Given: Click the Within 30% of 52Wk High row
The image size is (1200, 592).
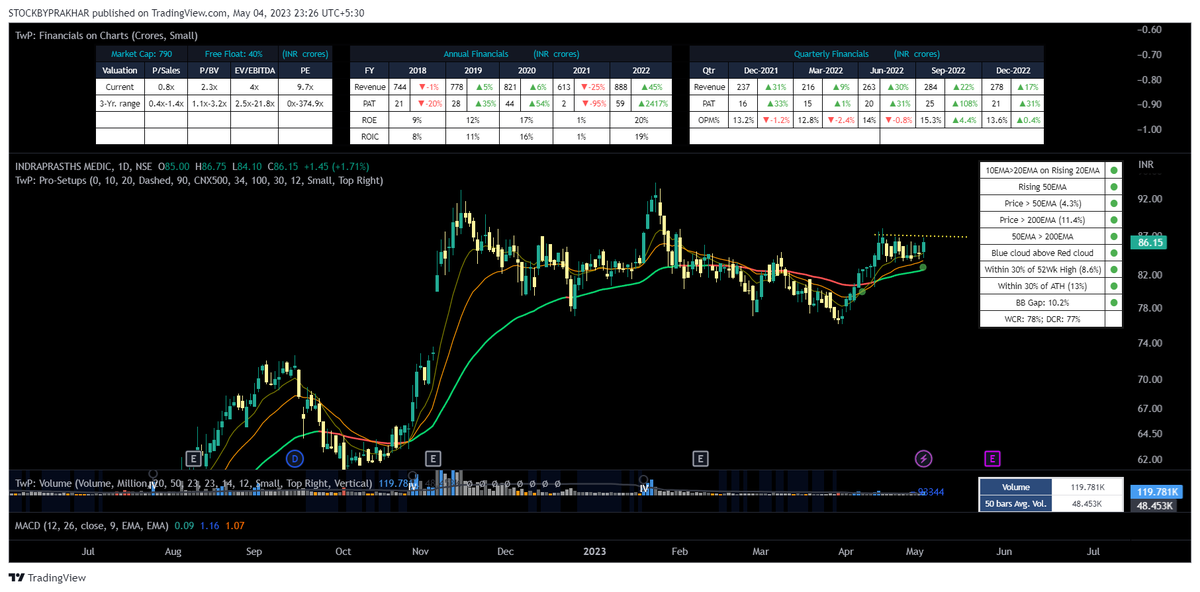Looking at the screenshot, I should (x=1042, y=269).
